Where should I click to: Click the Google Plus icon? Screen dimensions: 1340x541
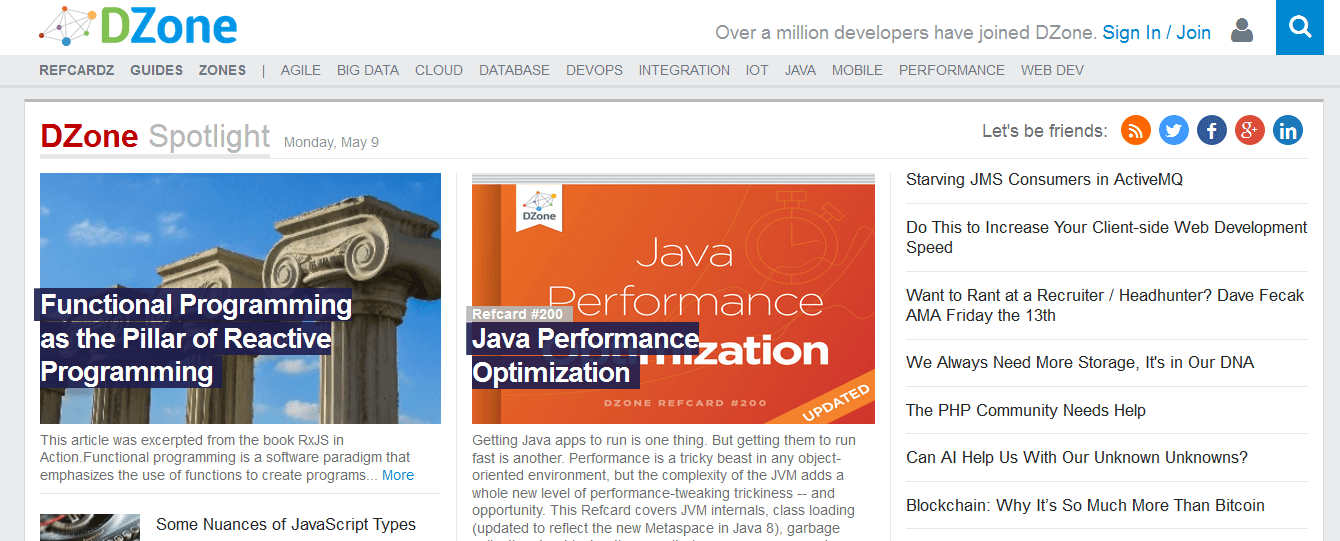coord(1250,130)
